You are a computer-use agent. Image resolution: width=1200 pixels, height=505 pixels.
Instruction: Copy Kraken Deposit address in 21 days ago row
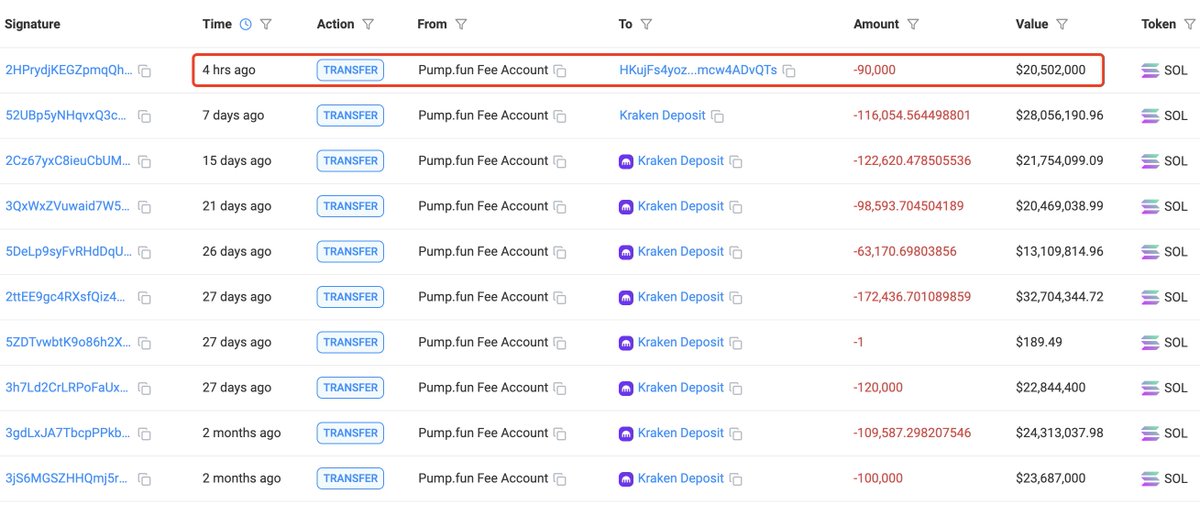coord(736,207)
